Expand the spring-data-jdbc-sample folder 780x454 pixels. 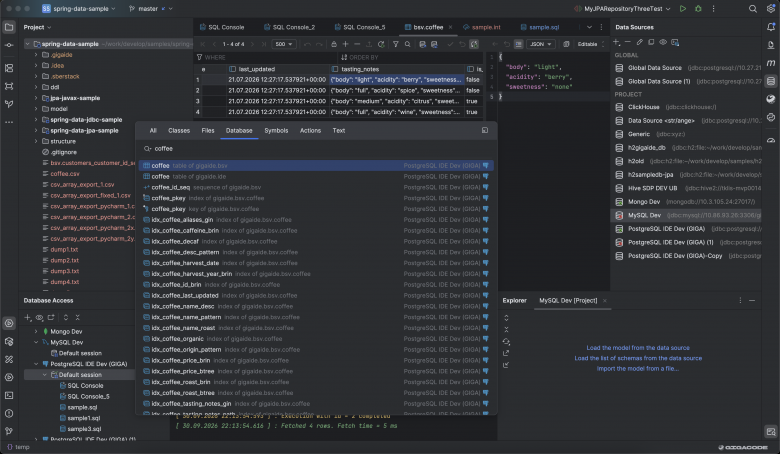36,119
